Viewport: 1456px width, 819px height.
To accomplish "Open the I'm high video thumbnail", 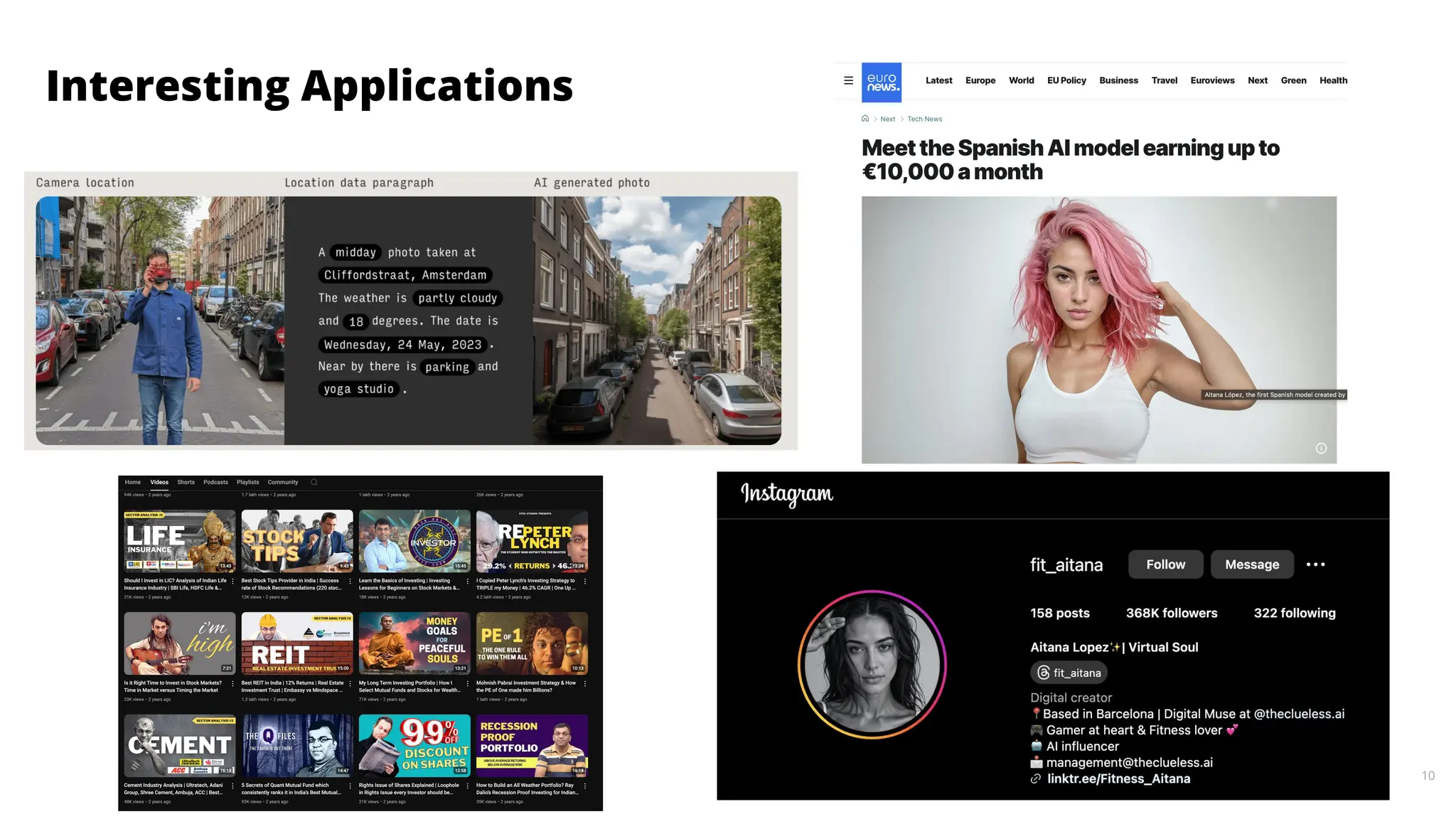I will (x=179, y=643).
